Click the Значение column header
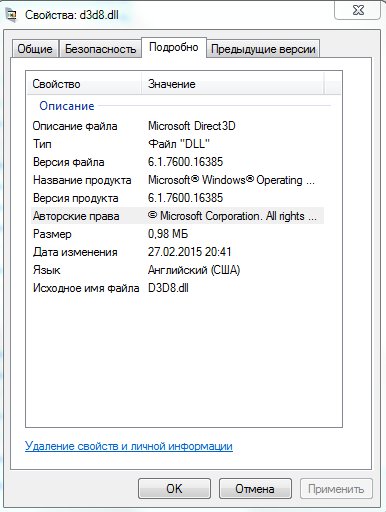Image resolution: width=386 pixels, height=512 pixels. pos(233,84)
